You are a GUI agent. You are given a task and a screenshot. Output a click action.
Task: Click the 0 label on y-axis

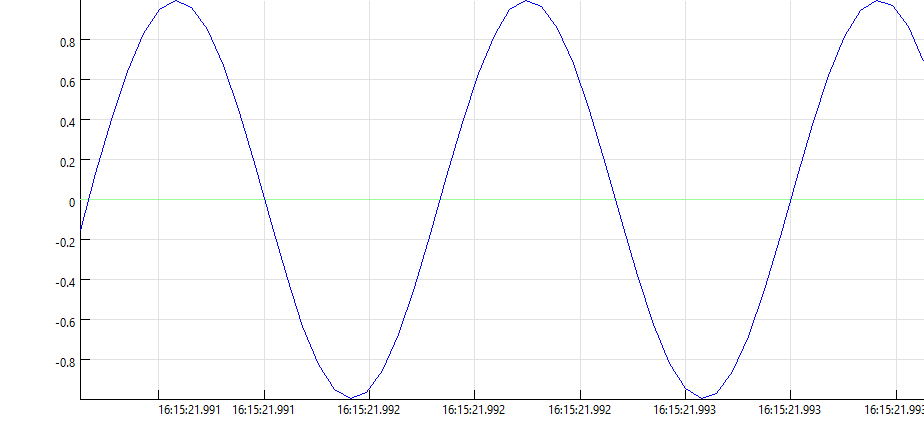[x=71, y=201]
